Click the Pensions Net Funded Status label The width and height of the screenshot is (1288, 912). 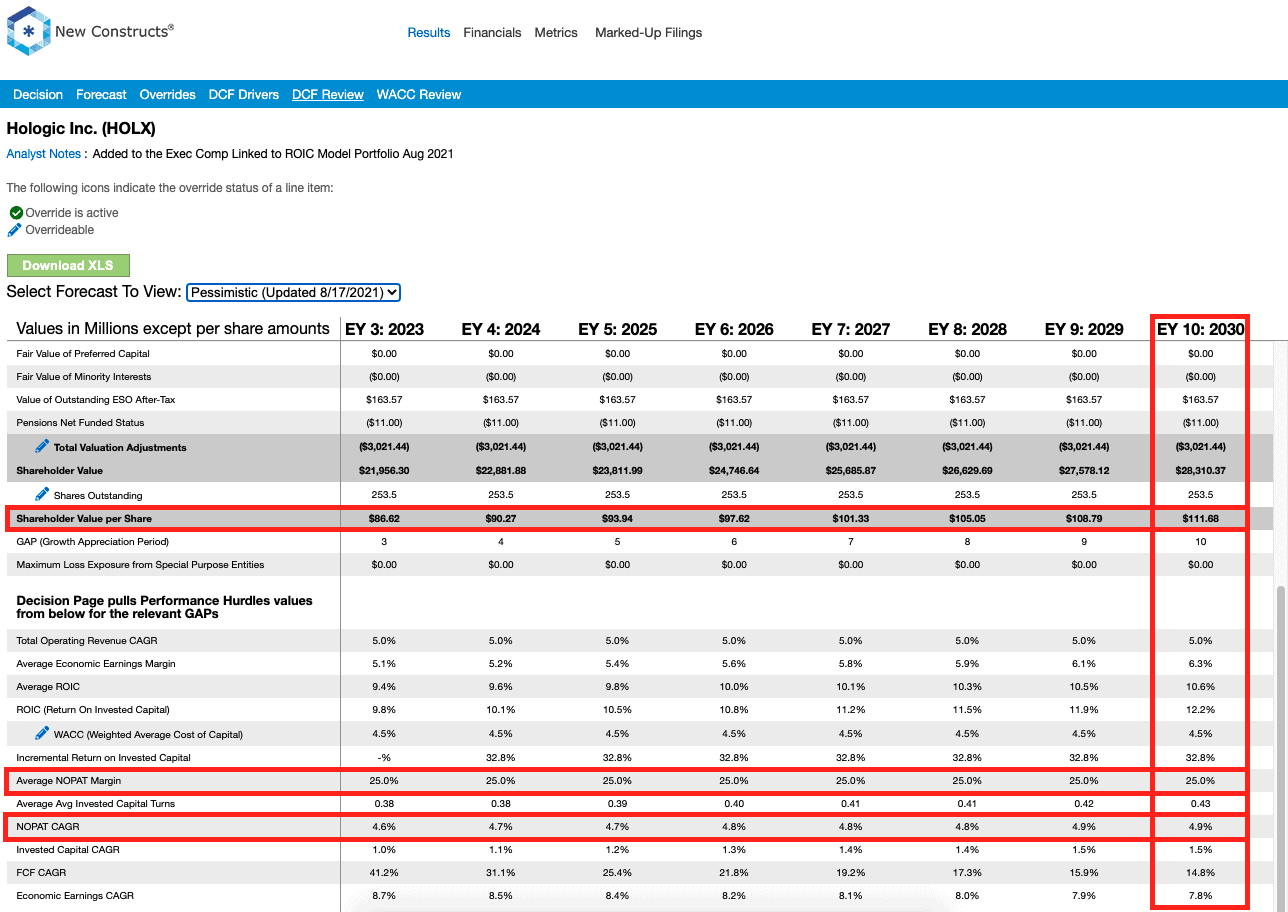[x=80, y=423]
